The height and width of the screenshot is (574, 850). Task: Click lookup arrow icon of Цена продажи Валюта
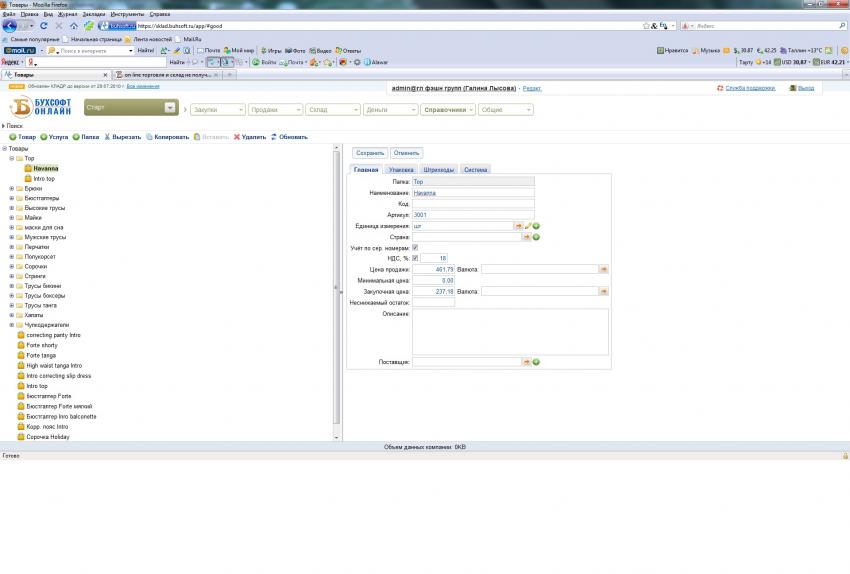pyautogui.click(x=604, y=269)
